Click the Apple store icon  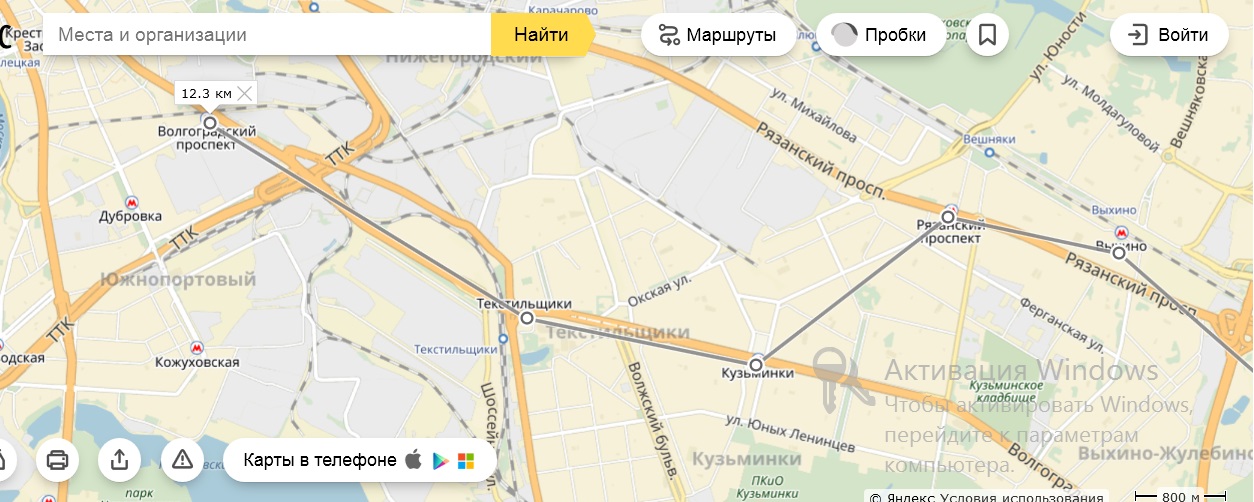414,460
